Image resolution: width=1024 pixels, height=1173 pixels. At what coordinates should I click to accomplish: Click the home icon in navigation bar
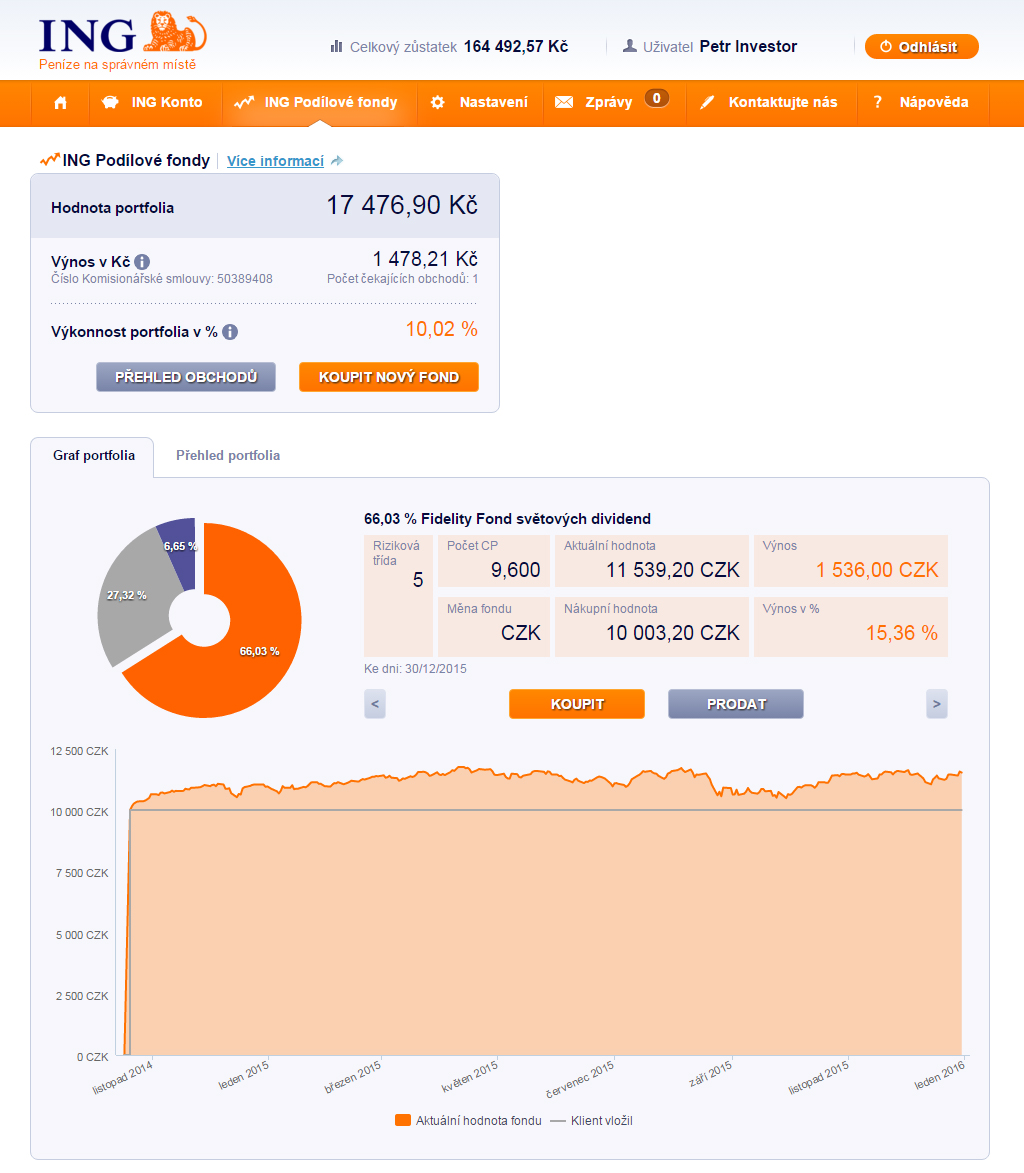pos(61,102)
